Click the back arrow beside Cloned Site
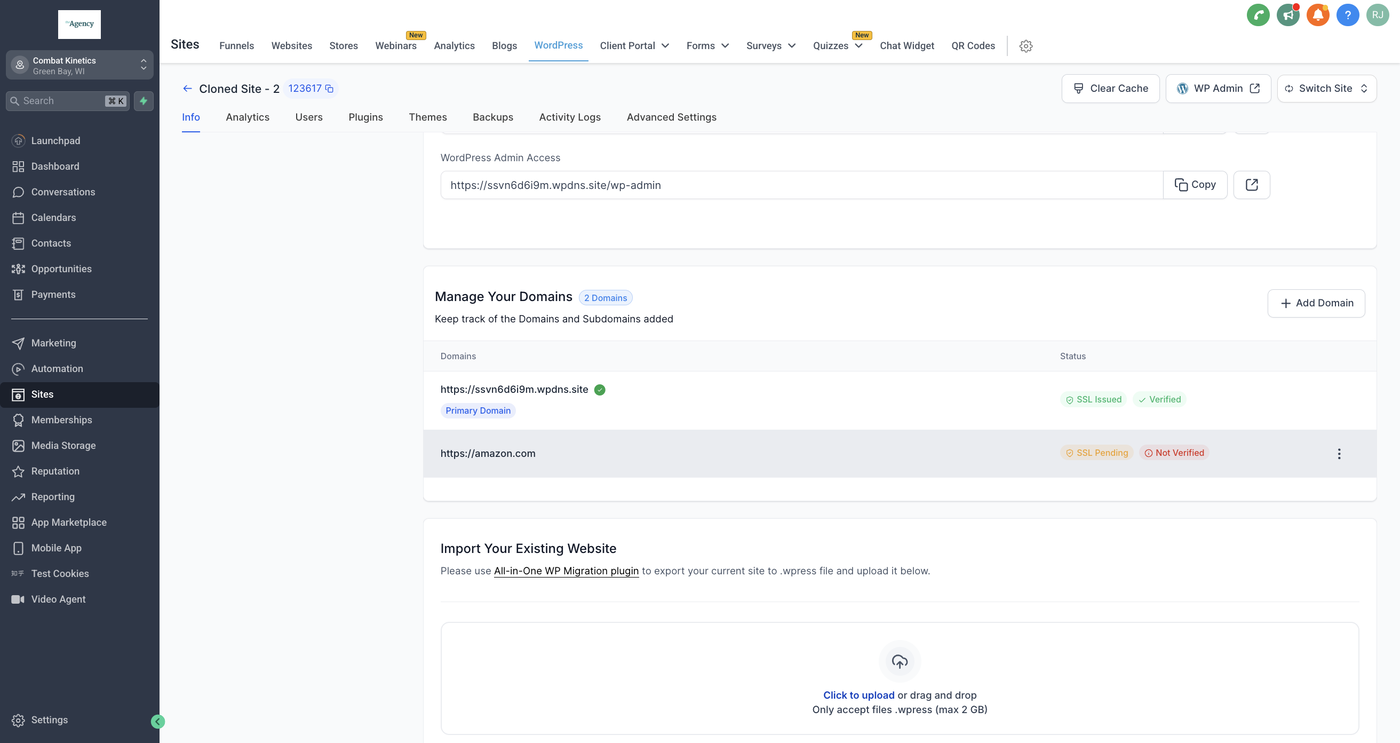1400x743 pixels. (187, 89)
